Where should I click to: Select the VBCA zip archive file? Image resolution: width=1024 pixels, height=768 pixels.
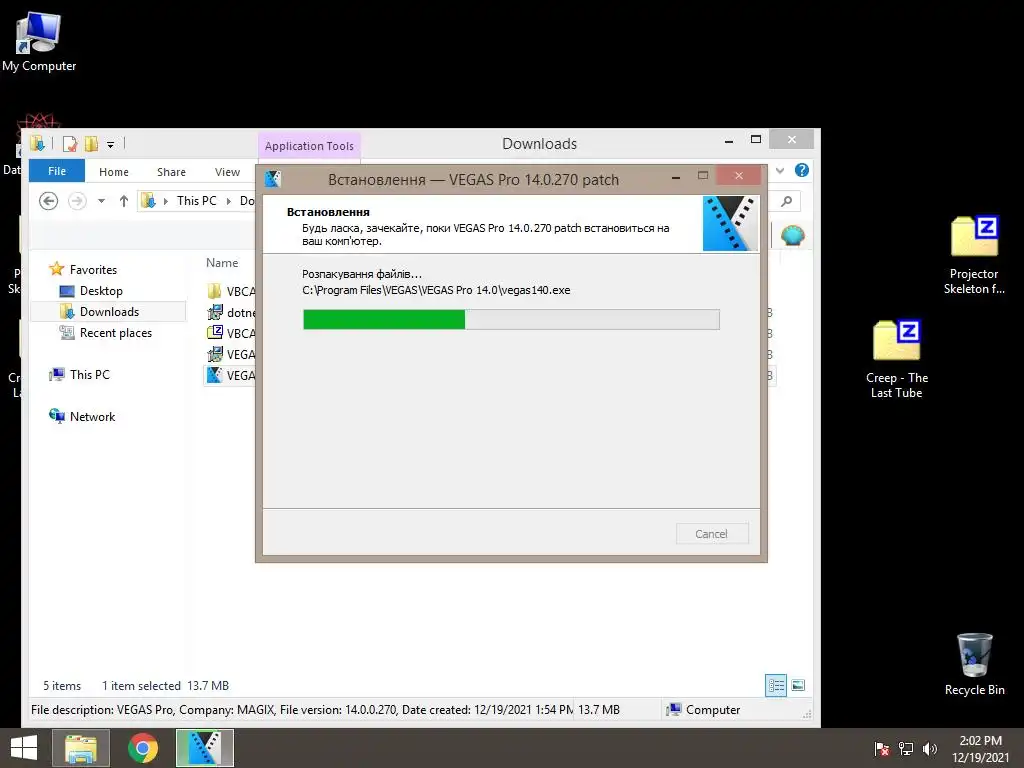(231, 333)
